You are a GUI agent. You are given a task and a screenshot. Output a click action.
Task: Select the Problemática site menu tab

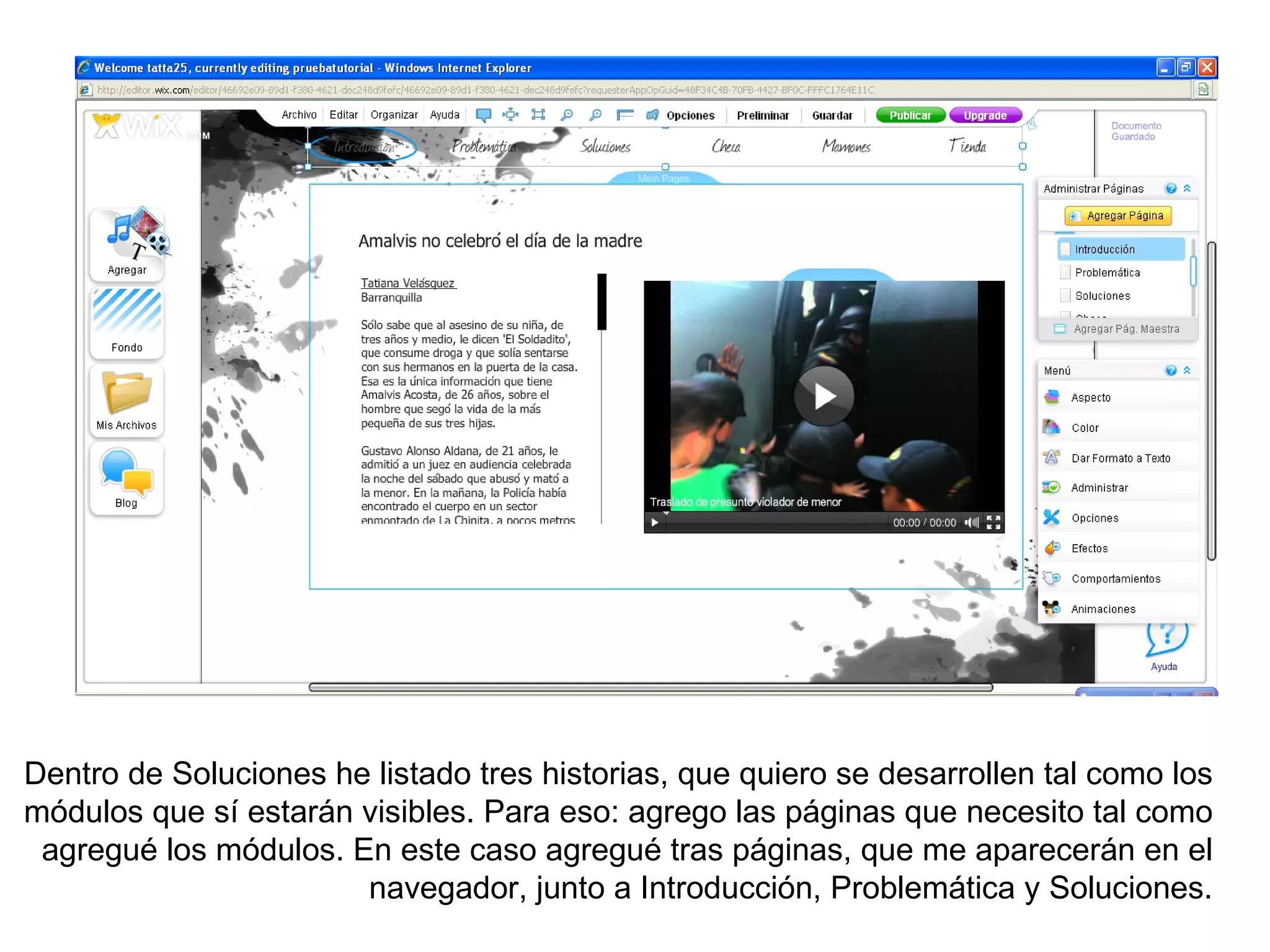[x=484, y=146]
